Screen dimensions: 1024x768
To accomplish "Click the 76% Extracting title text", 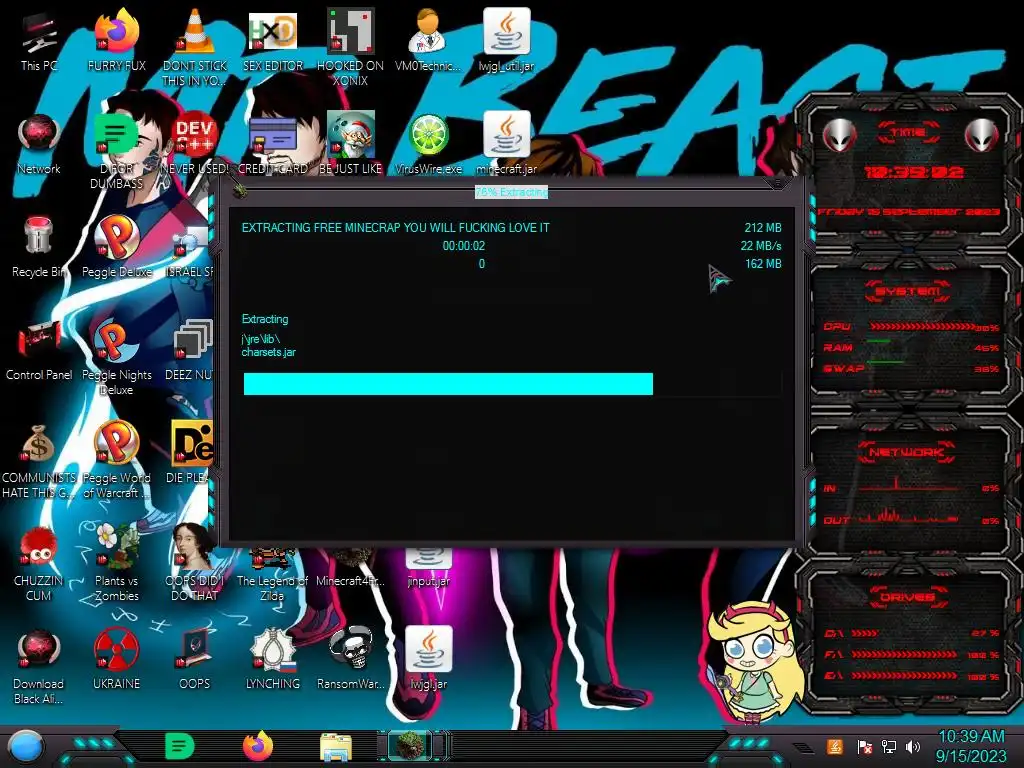I will pos(511,192).
